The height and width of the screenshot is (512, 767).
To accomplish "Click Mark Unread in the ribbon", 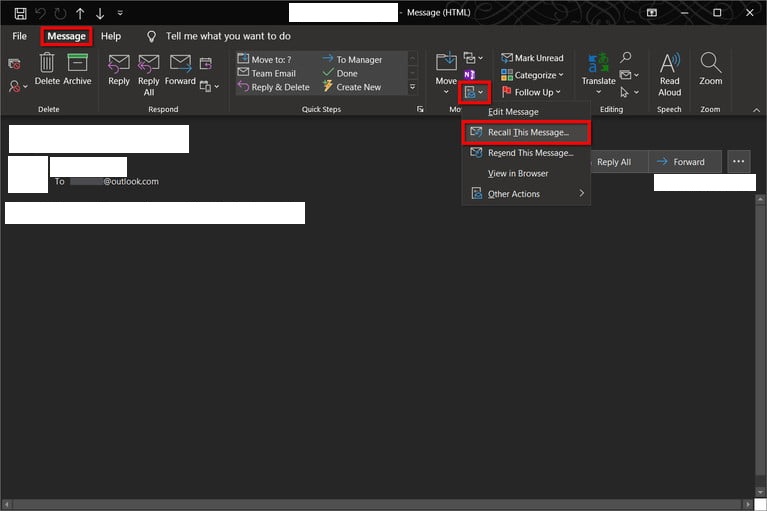I will [x=532, y=58].
